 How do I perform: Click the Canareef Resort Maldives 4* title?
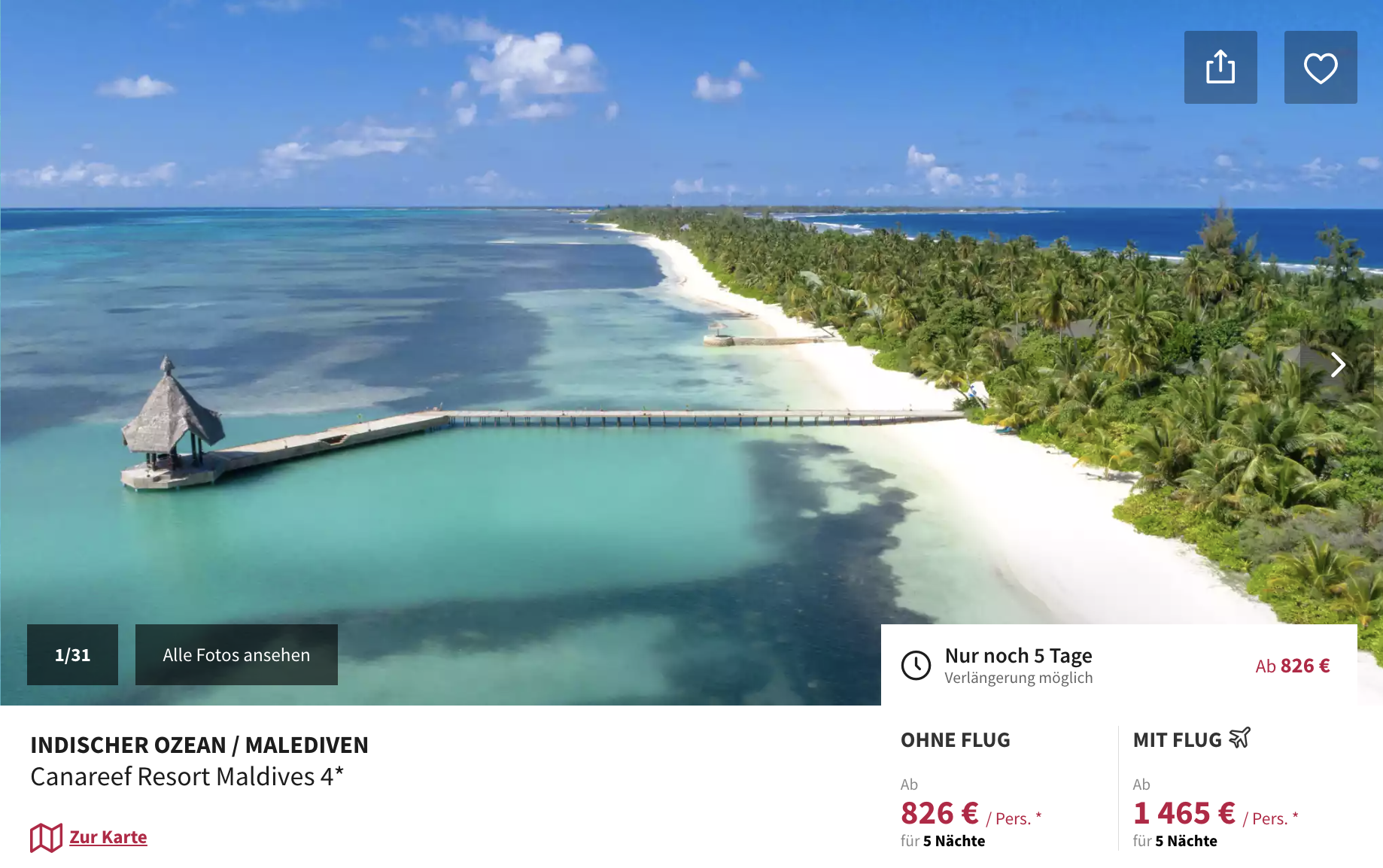click(x=187, y=776)
